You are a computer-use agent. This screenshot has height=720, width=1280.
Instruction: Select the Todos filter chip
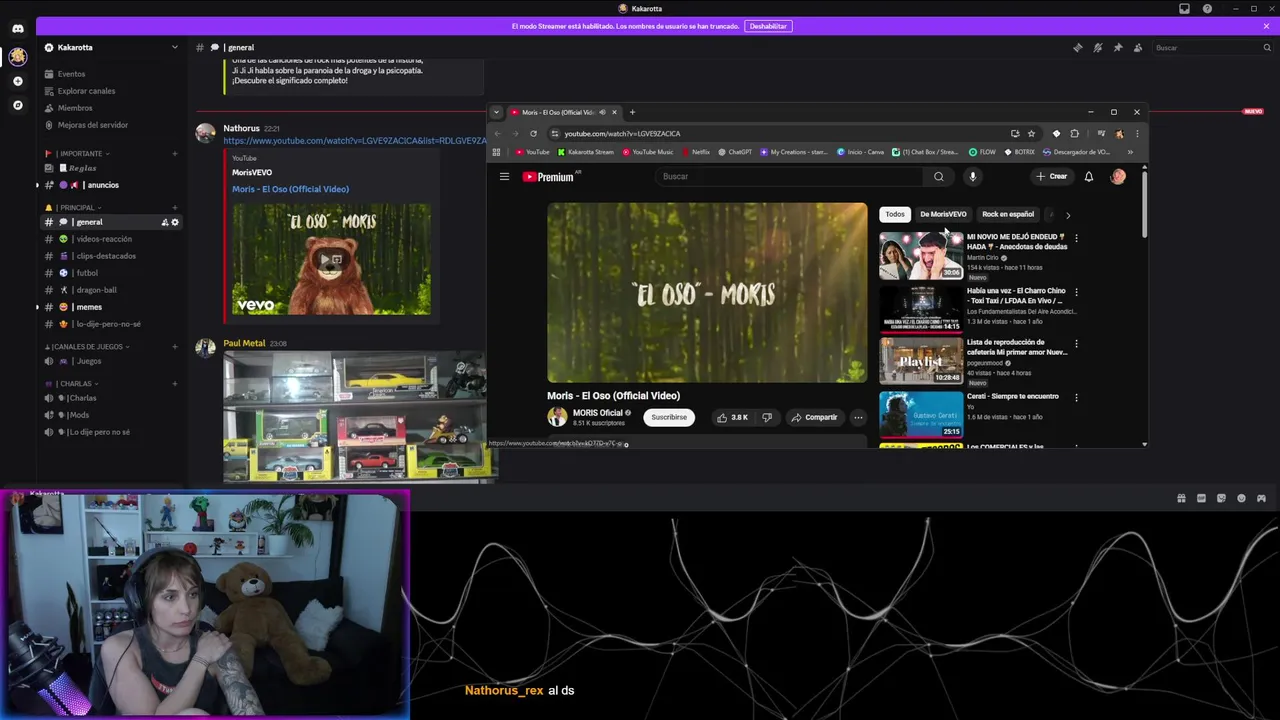coord(894,214)
